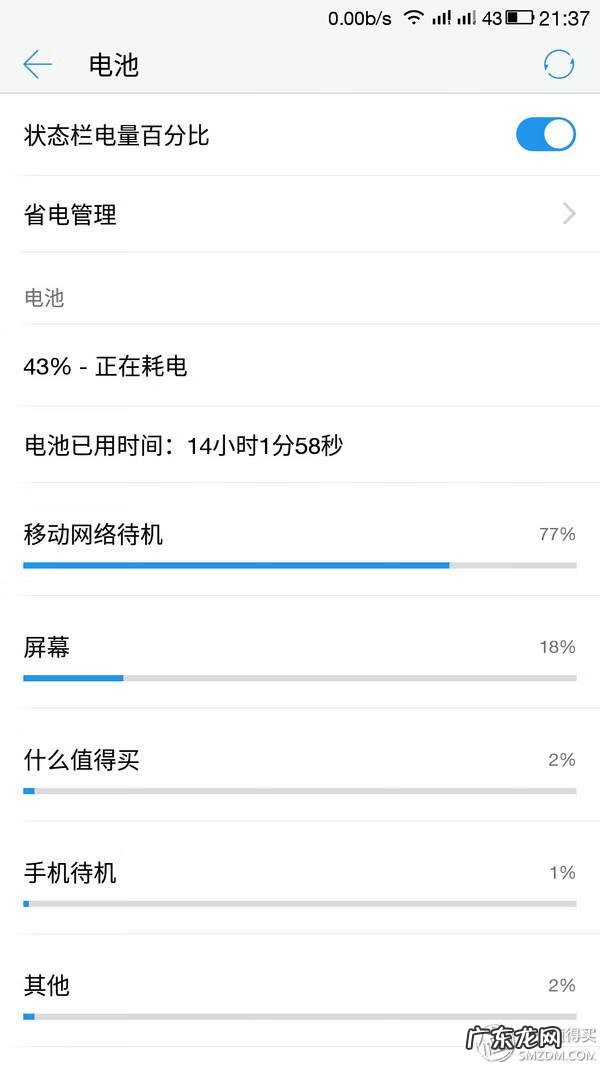Open 省电管理 via its chevron arrow

pos(568,214)
